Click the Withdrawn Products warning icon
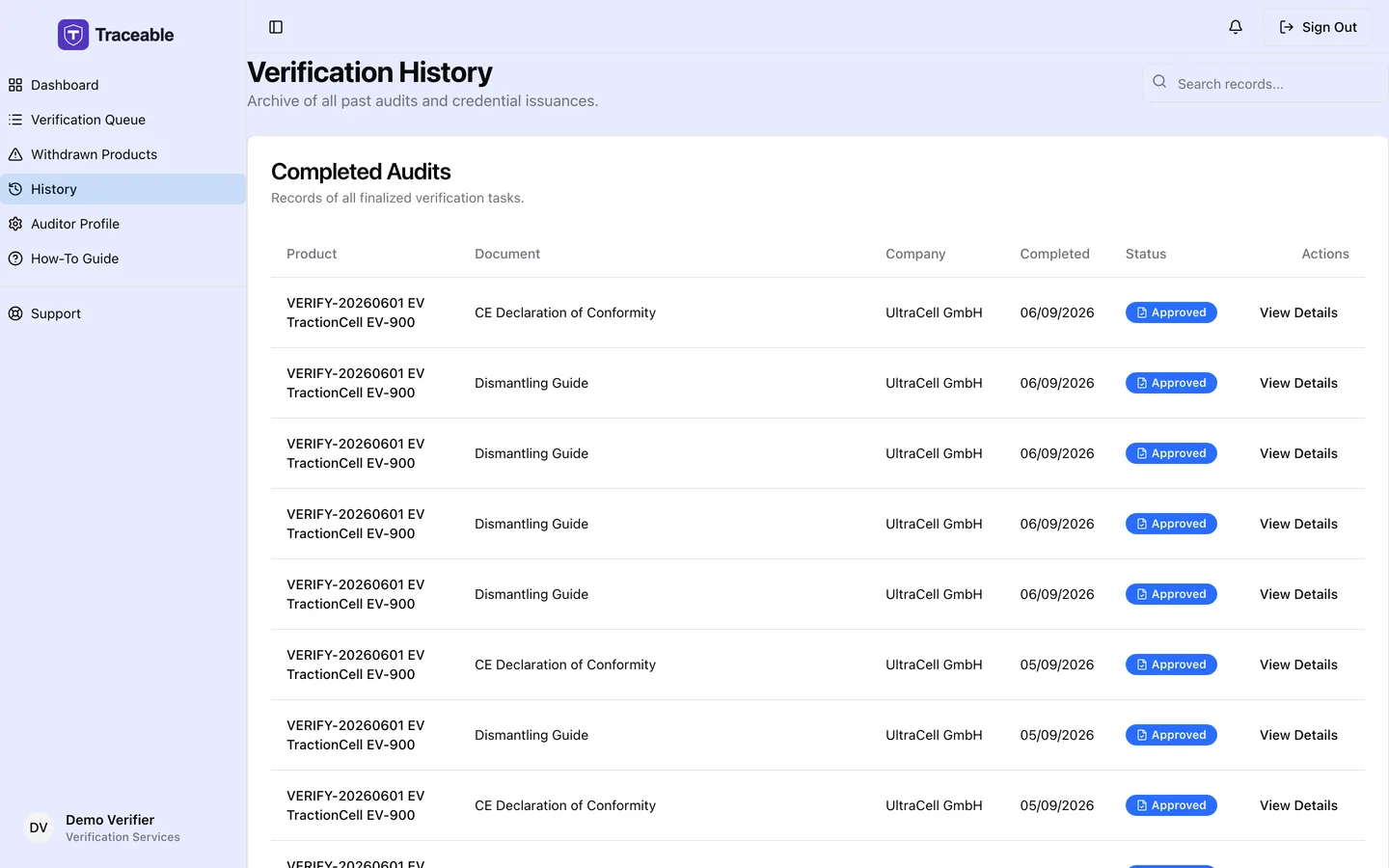This screenshot has height=868, width=1389. 15,154
